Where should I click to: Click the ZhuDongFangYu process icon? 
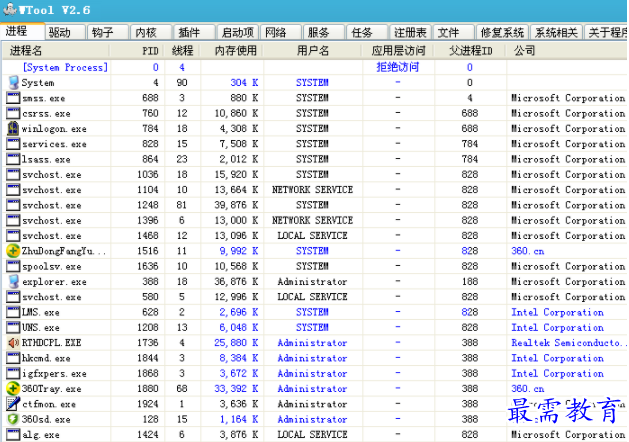[x=13, y=251]
